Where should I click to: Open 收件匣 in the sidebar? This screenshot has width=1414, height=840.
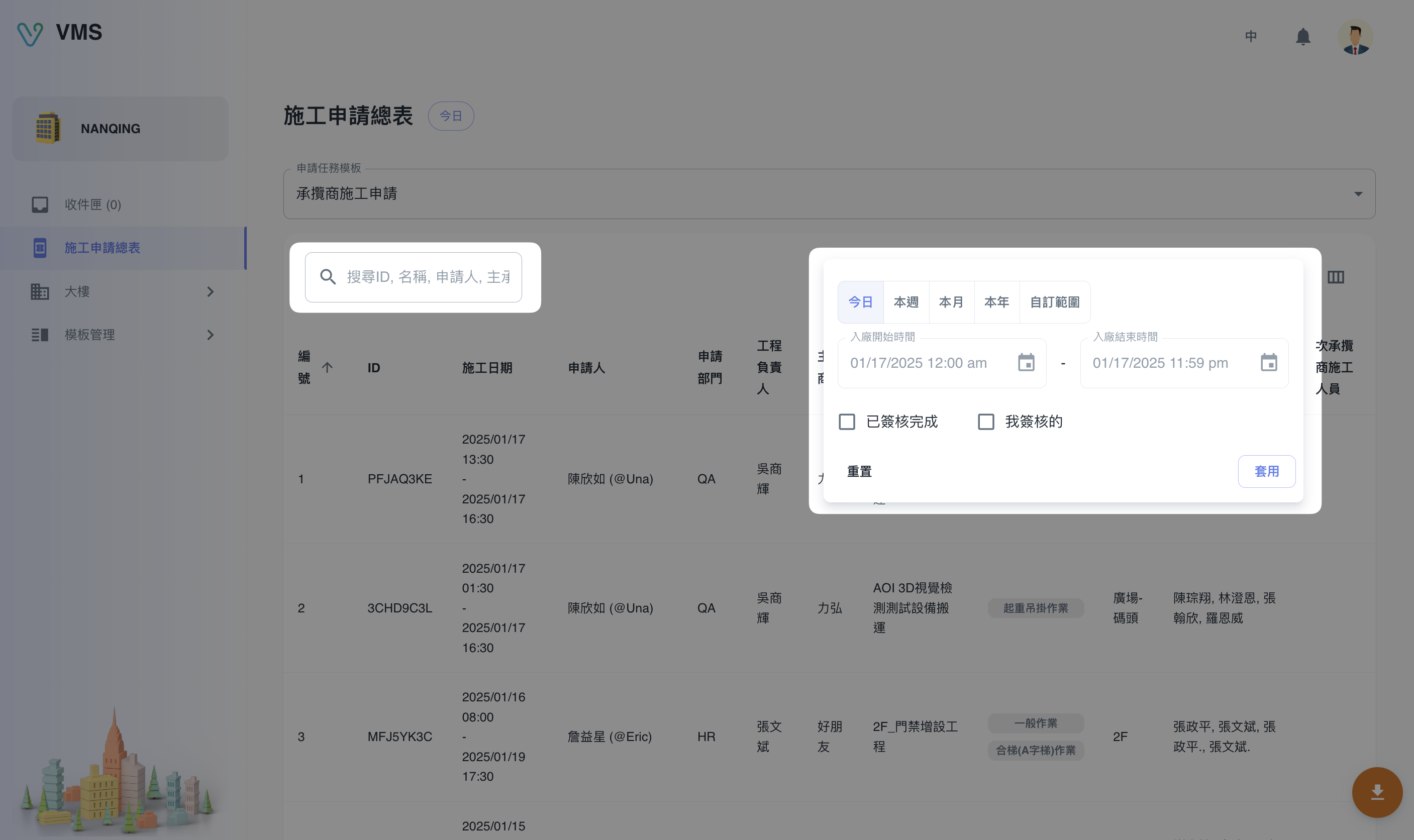(93, 204)
